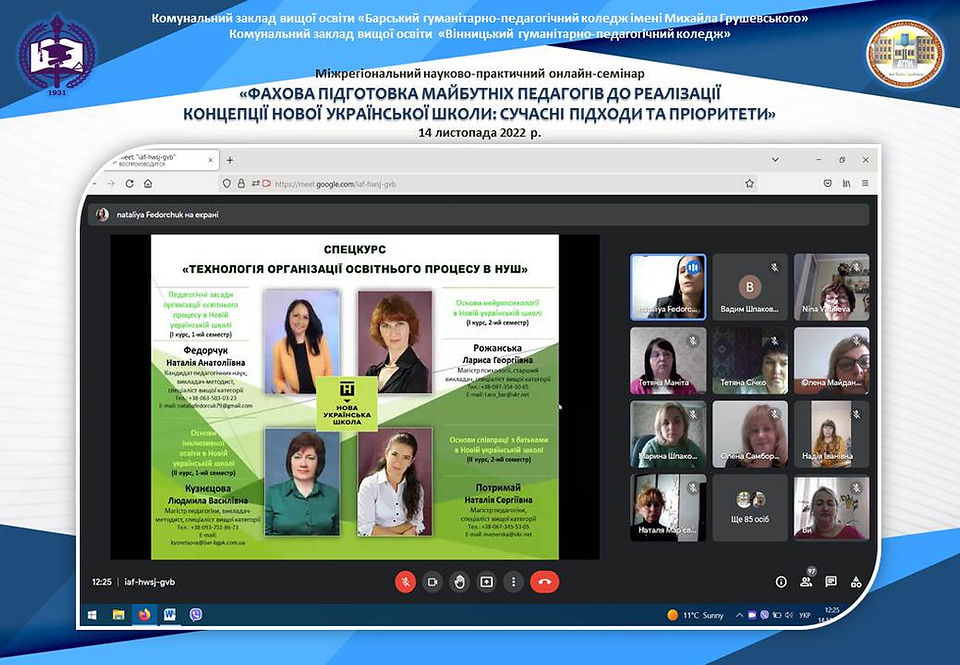Expand the list all tabs chevron
The image size is (960, 665).
click(x=775, y=159)
